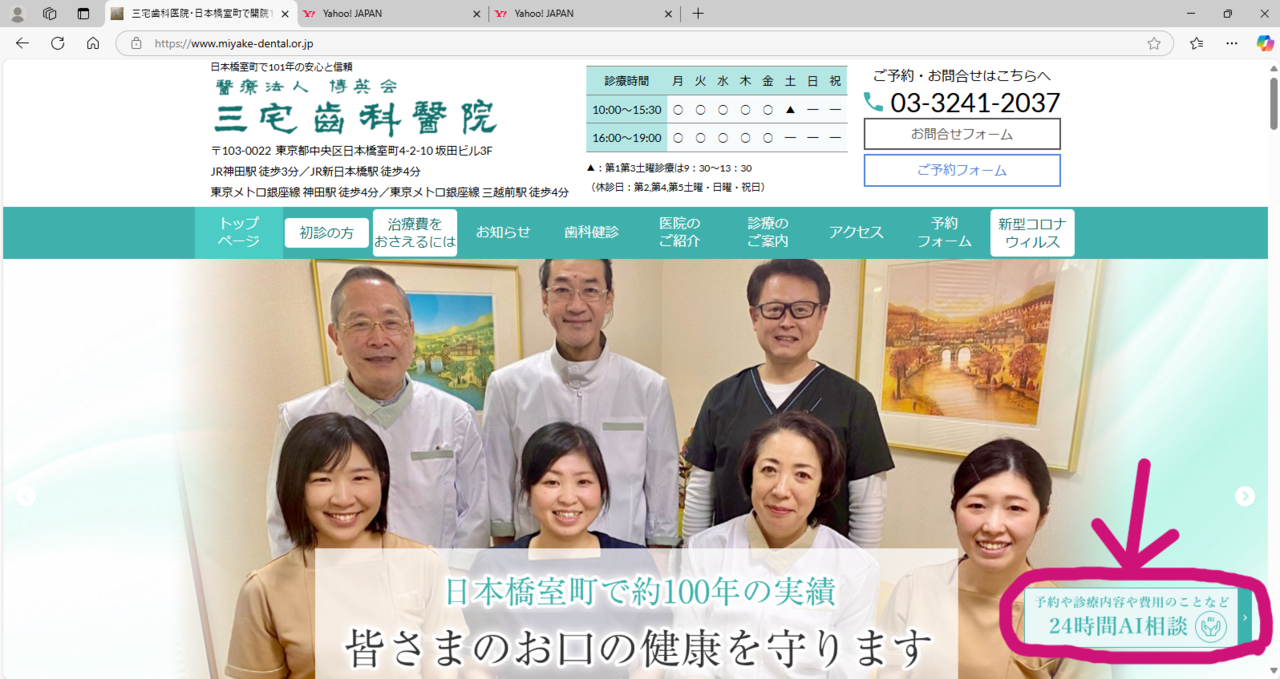Show next slide with right arrow
Screen dimensions: 1280x679
click(1244, 496)
